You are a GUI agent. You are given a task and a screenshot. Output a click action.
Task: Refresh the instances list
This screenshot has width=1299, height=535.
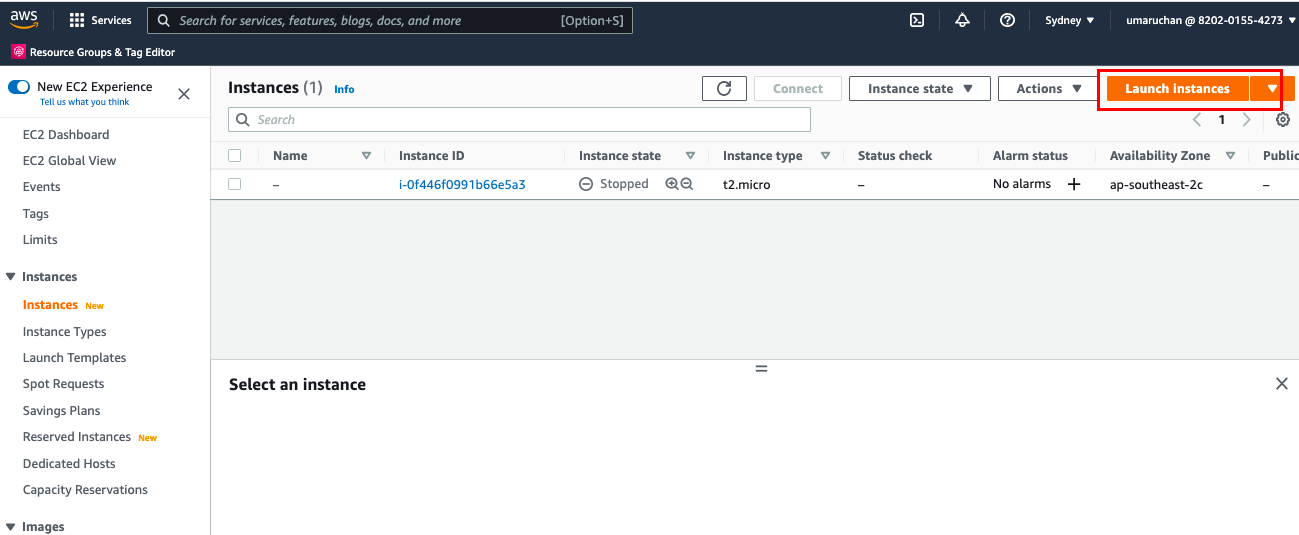(x=724, y=89)
